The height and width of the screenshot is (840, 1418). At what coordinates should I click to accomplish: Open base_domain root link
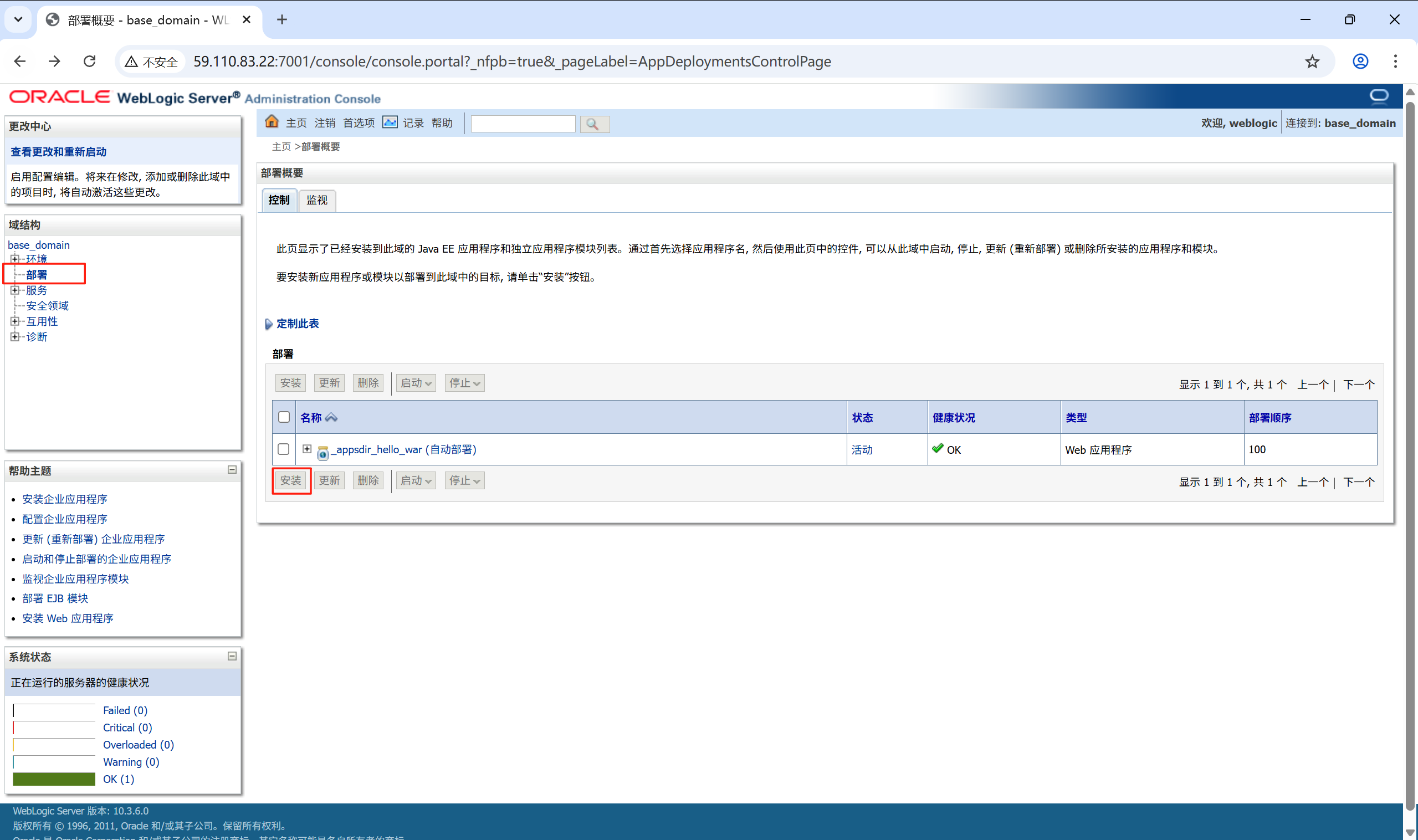tap(39, 245)
